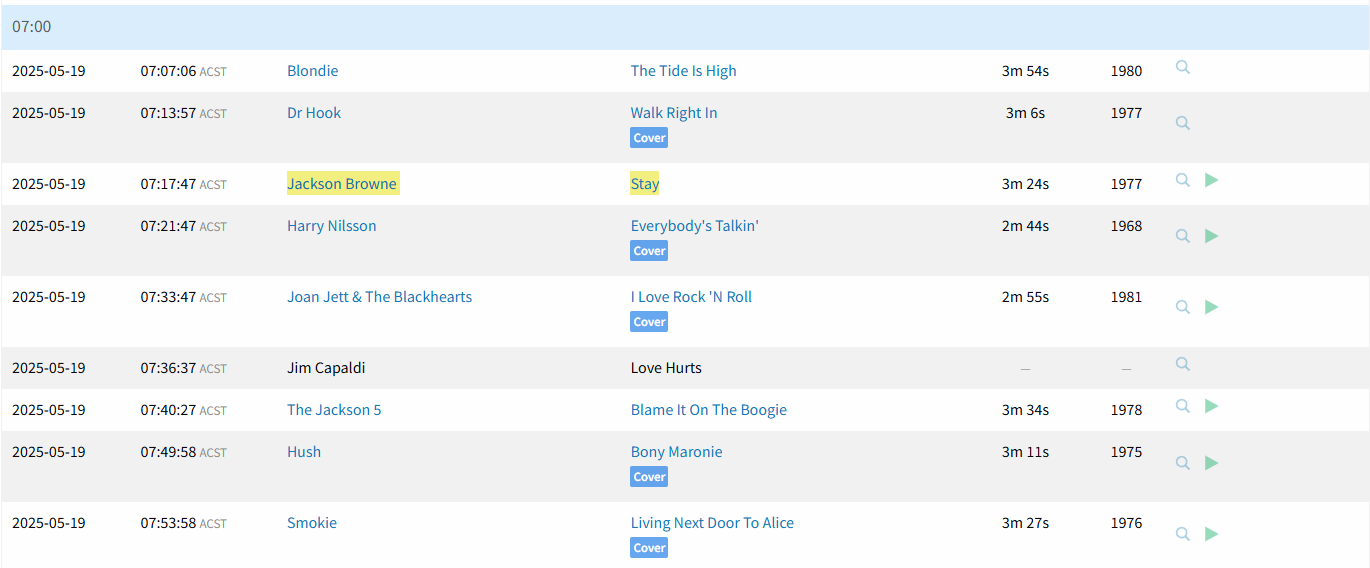Click the magnifier icon in the Jim Capaldi row
The height and width of the screenshot is (568, 1370).
click(1182, 364)
